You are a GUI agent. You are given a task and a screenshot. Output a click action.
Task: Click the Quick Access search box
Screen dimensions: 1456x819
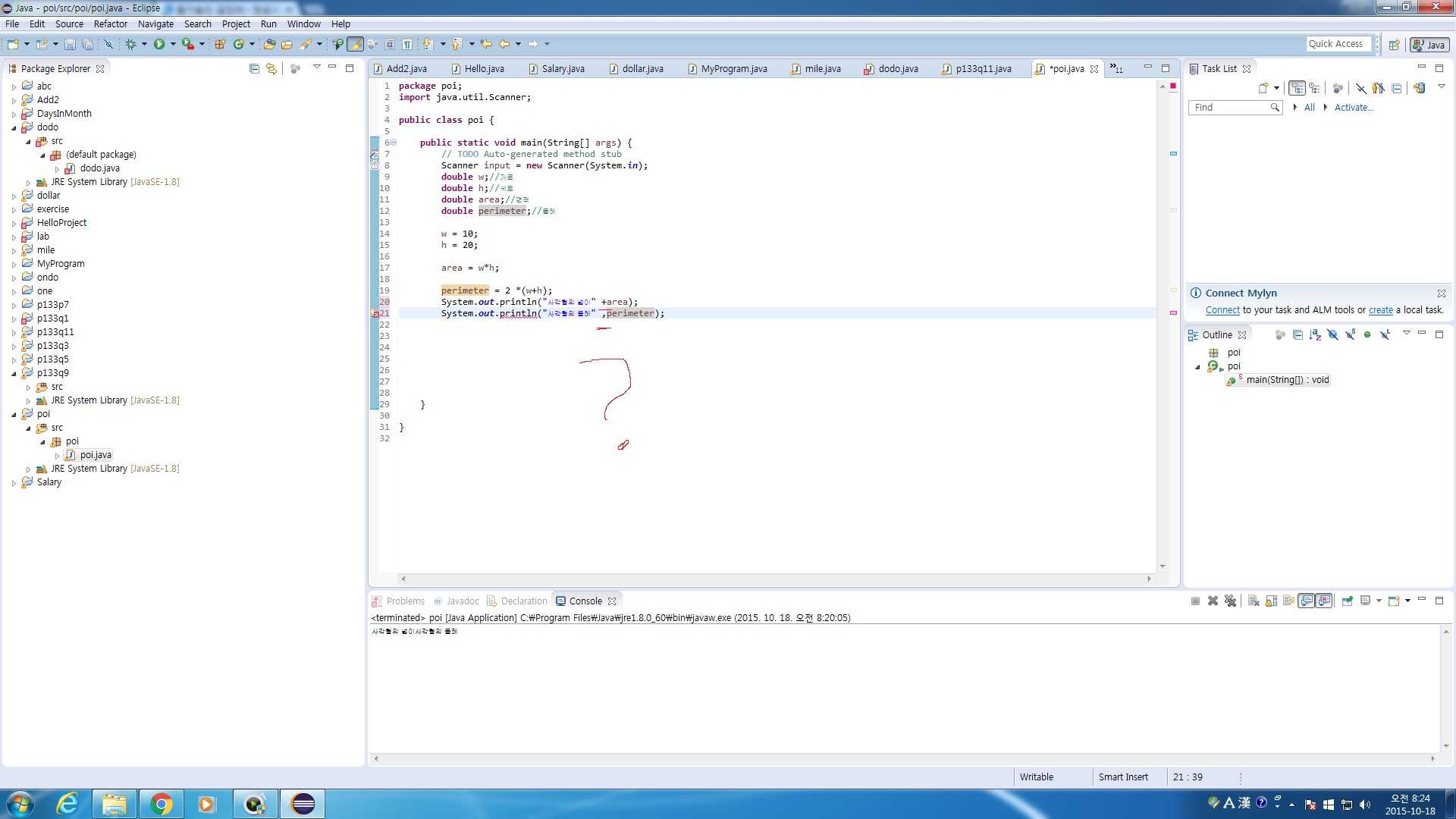1338,44
